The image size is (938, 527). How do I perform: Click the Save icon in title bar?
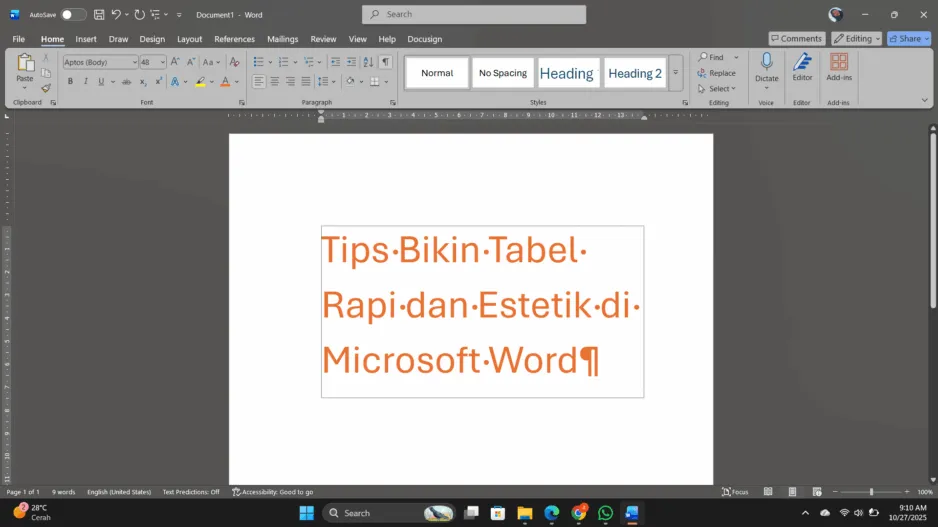(x=99, y=14)
